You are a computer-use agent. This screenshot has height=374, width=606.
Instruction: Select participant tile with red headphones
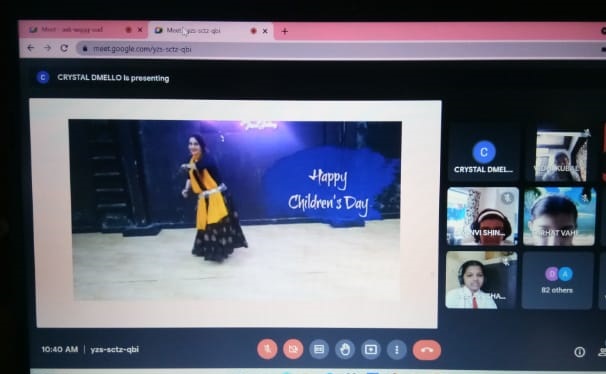tap(483, 216)
